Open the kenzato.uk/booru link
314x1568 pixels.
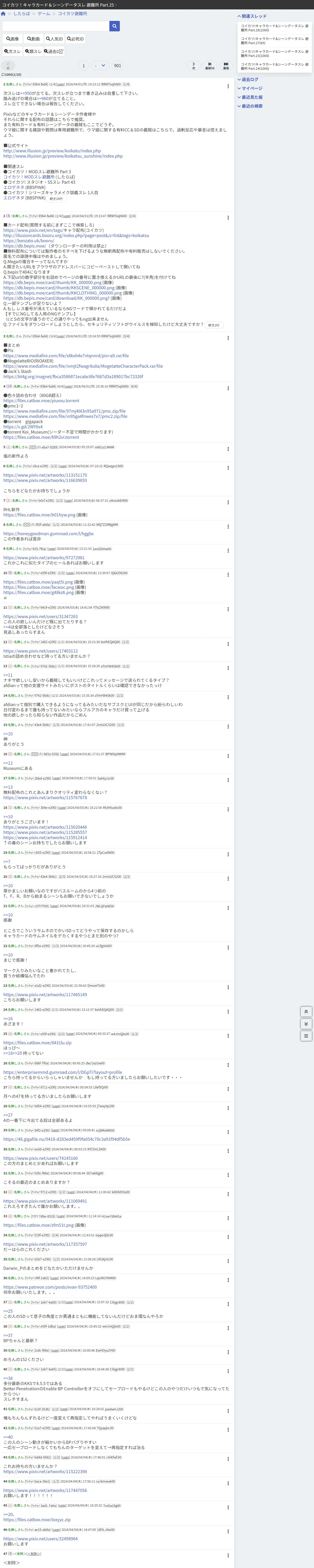(x=29, y=240)
